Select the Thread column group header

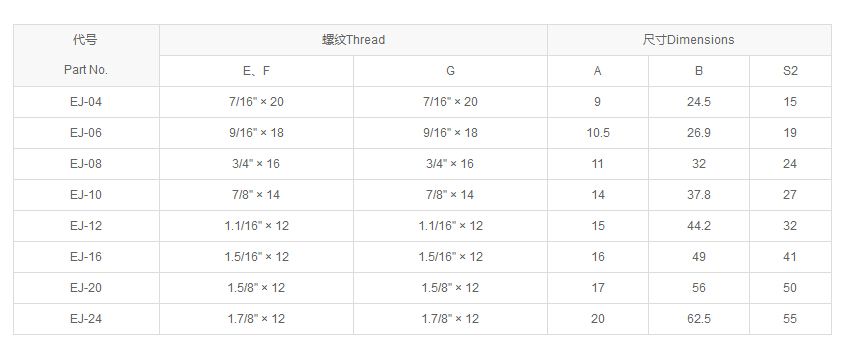point(353,40)
